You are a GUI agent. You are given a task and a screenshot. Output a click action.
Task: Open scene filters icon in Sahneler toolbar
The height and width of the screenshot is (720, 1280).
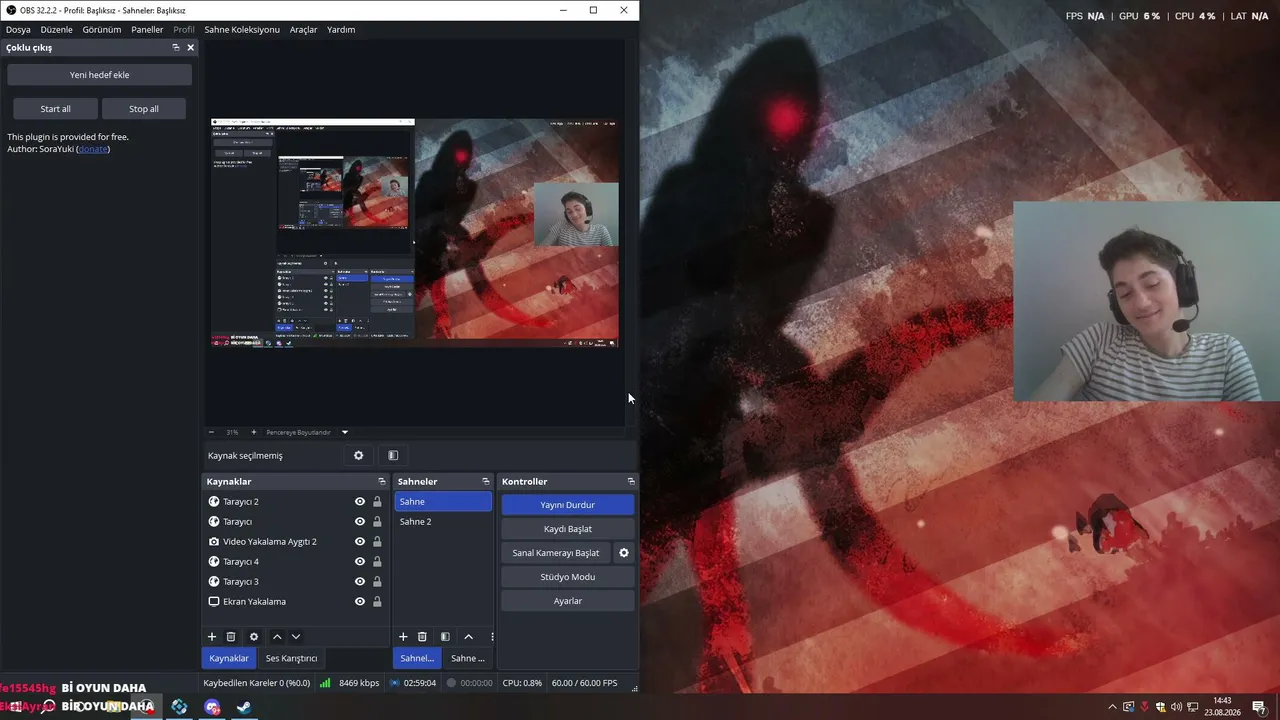[445, 637]
